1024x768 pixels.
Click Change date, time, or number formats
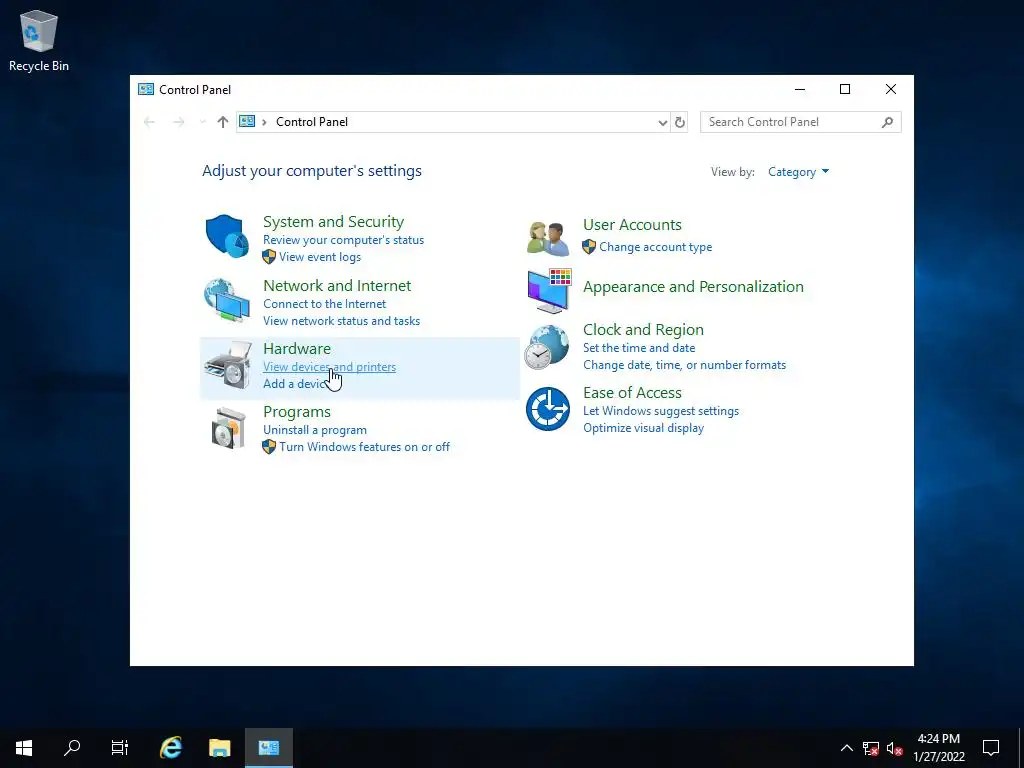tap(684, 365)
